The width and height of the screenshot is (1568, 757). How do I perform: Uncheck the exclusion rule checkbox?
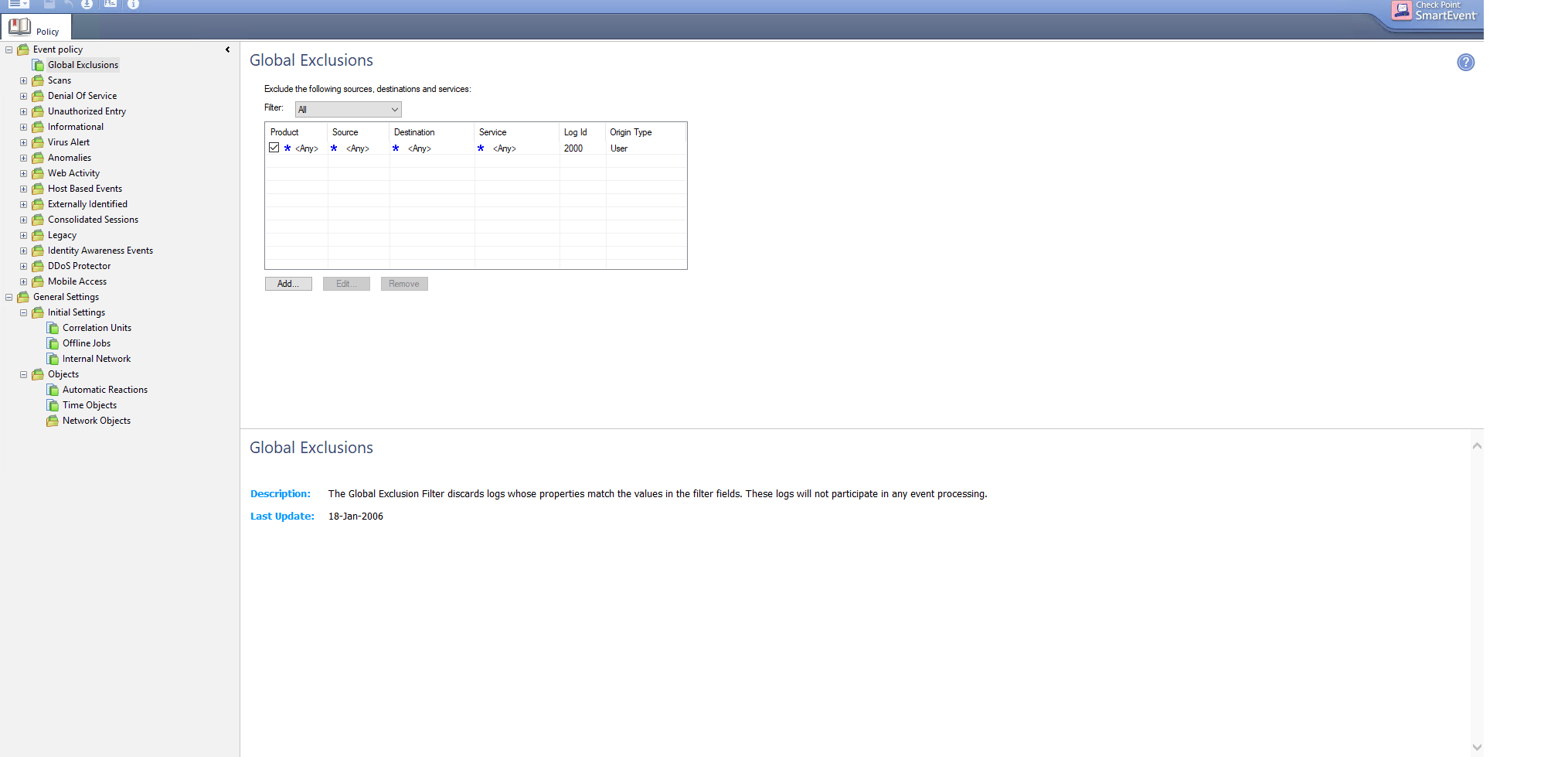[273, 147]
